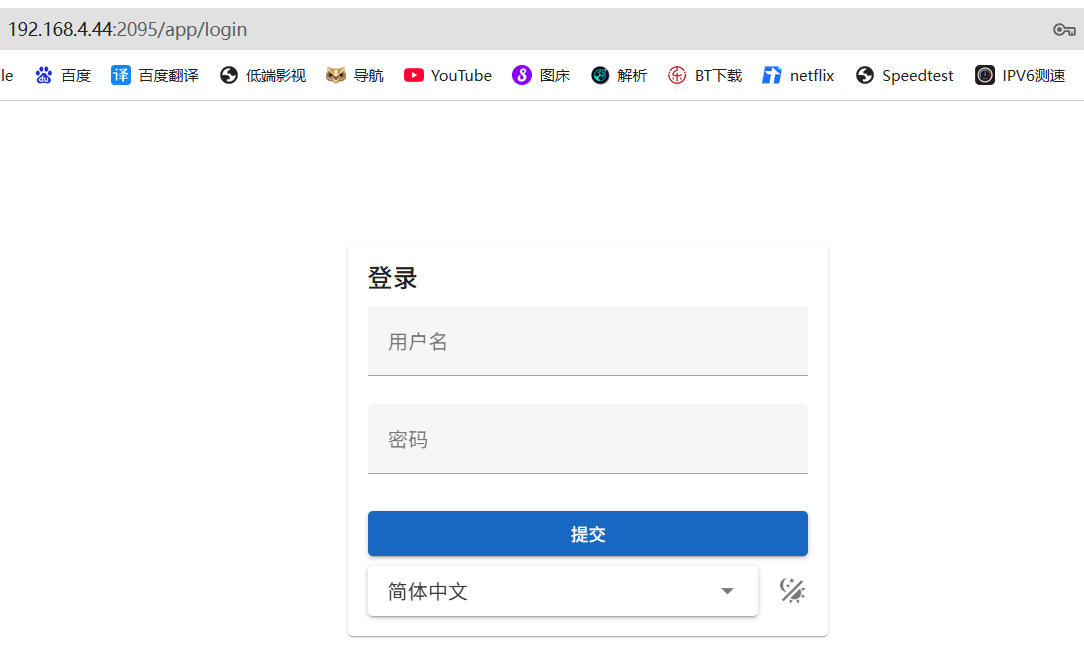Open the netflix bookmark

point(798,76)
